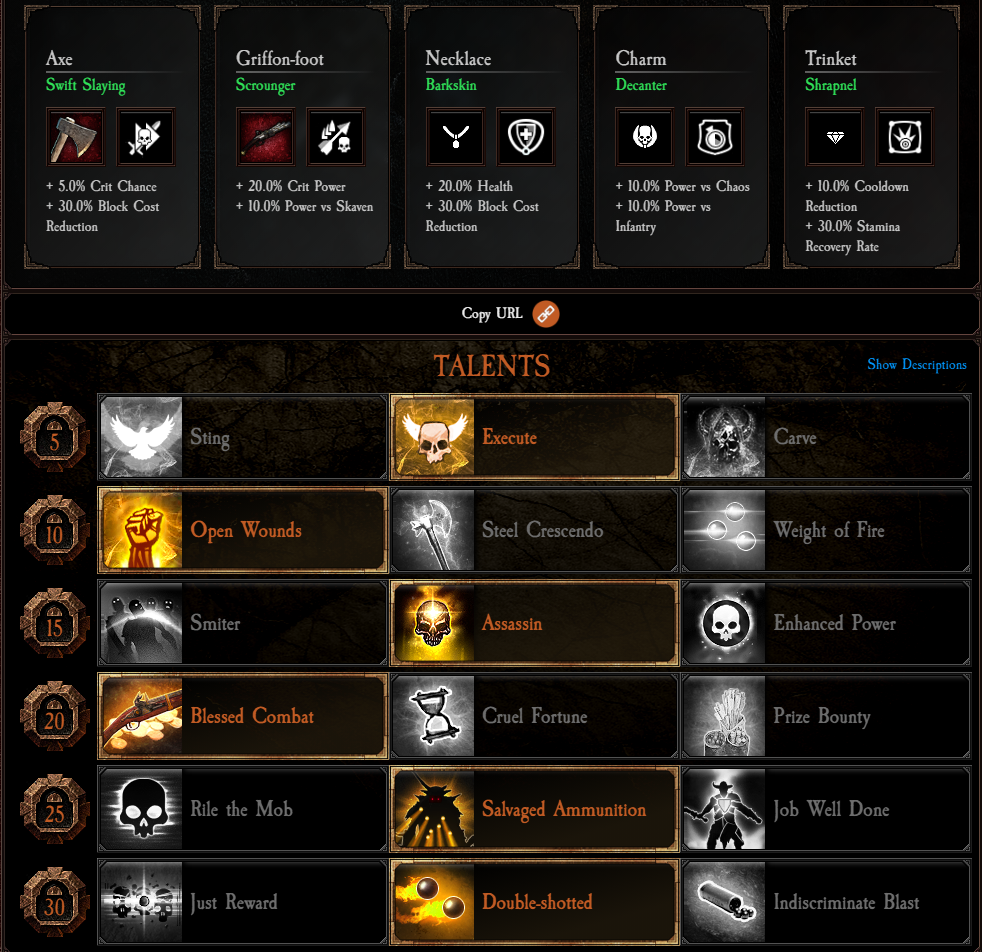Select the Rile the Mob talent

[x=242, y=809]
